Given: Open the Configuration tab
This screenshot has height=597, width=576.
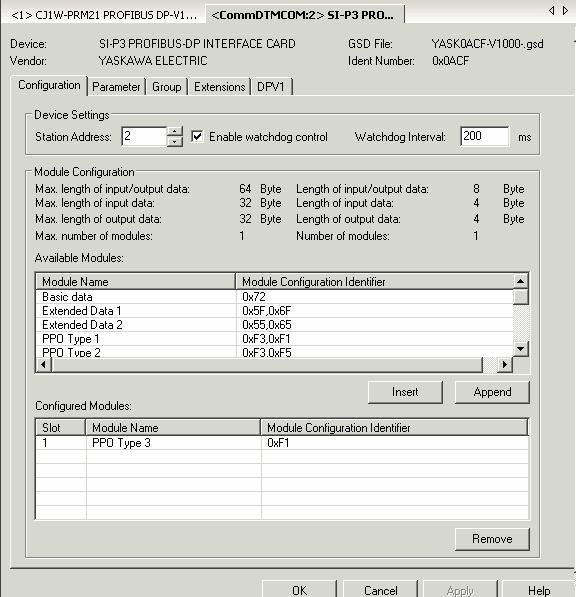Looking at the screenshot, I should tap(49, 85).
